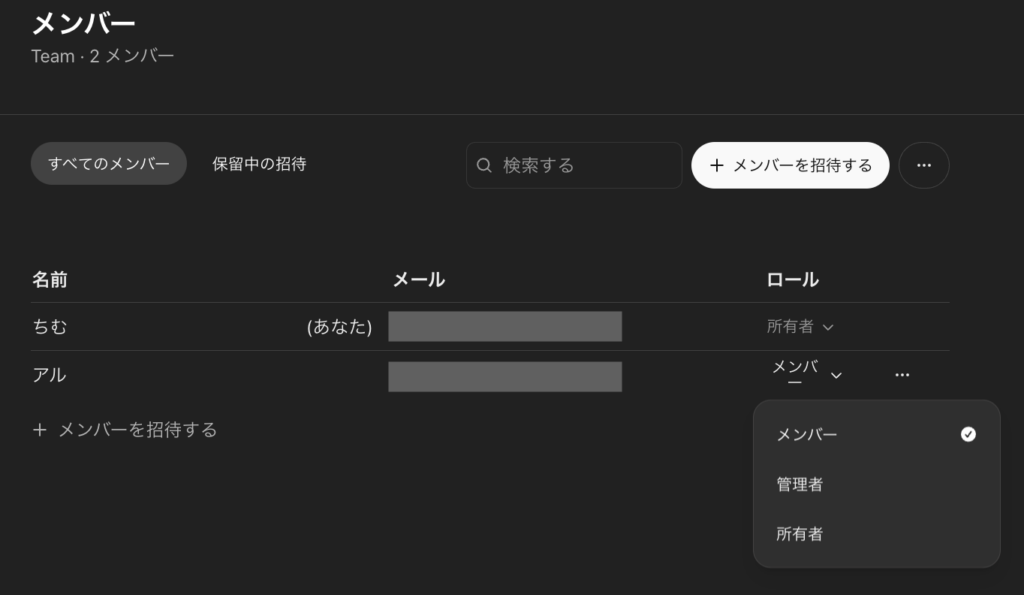Select 管理者 in the role dropdown
This screenshot has height=595, width=1024.
point(800,484)
